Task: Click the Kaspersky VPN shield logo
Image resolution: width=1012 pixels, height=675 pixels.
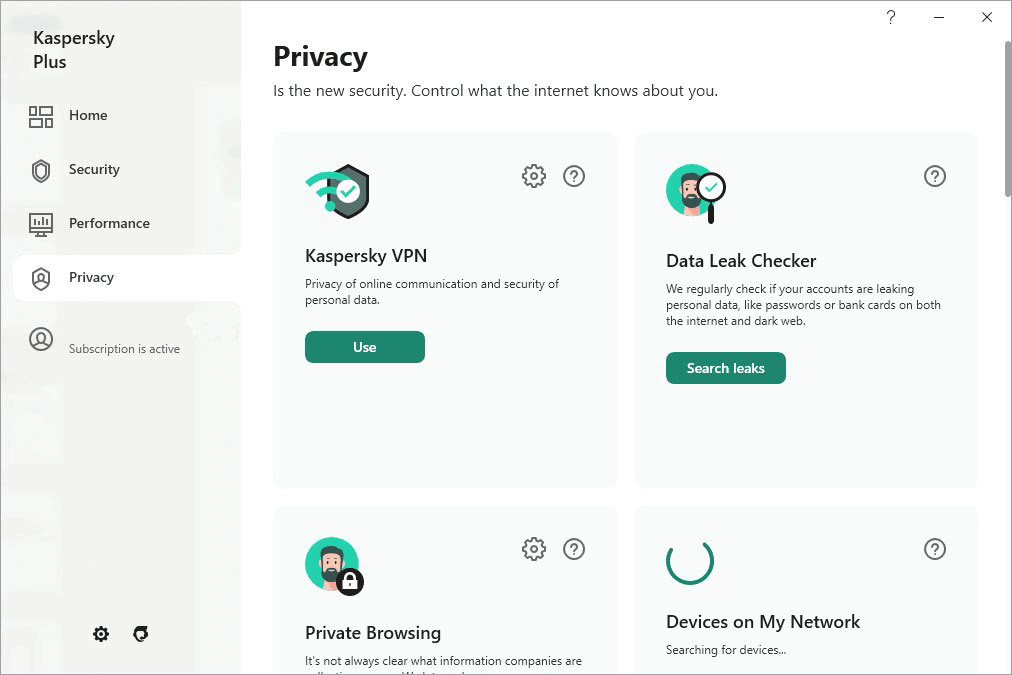Action: click(337, 191)
